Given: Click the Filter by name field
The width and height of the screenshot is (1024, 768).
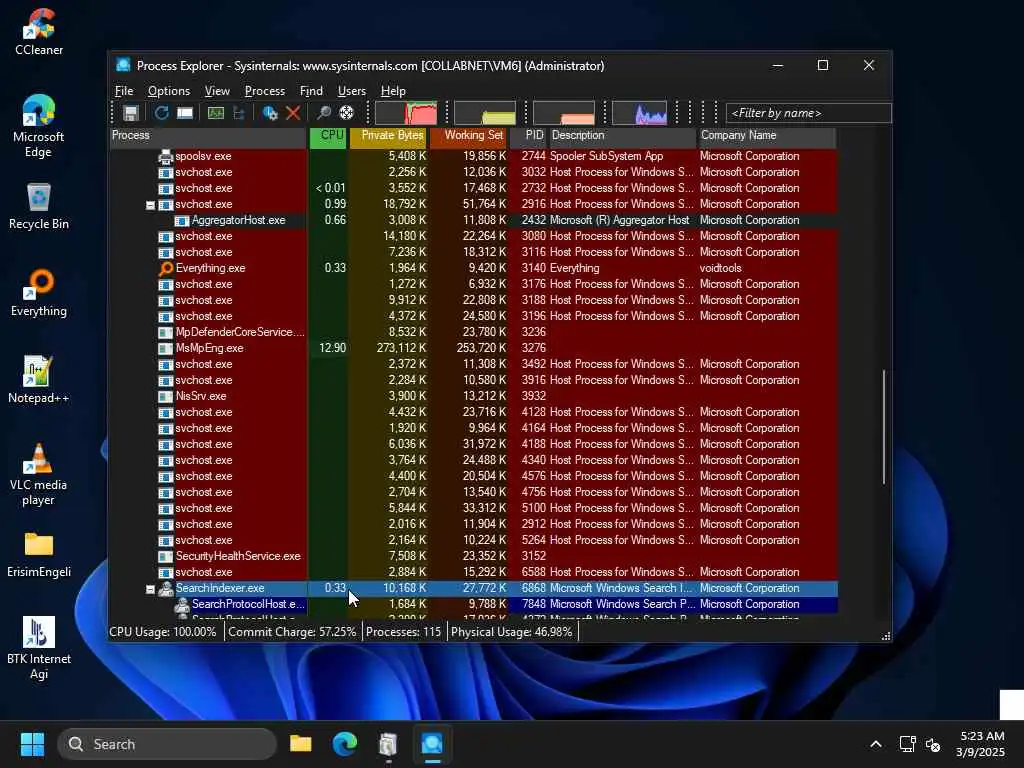Looking at the screenshot, I should tap(808, 113).
